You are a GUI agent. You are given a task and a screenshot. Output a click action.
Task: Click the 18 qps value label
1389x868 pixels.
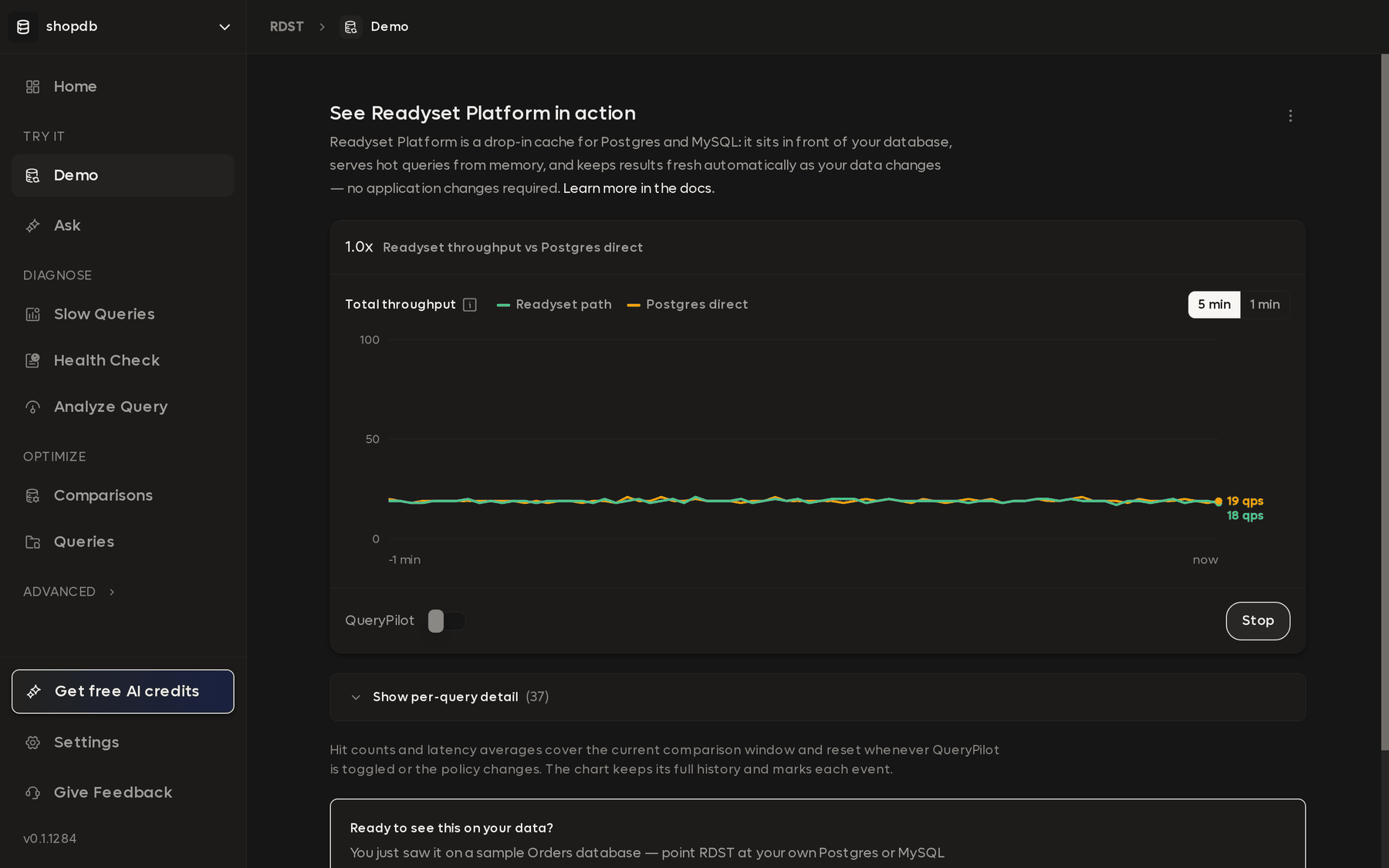pyautogui.click(x=1245, y=516)
